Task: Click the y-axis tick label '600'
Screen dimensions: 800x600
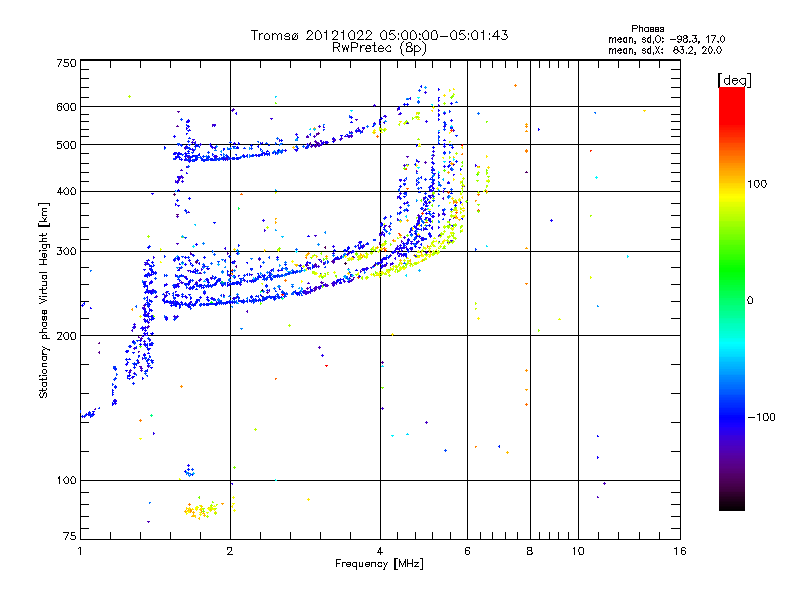Action: [x=66, y=107]
